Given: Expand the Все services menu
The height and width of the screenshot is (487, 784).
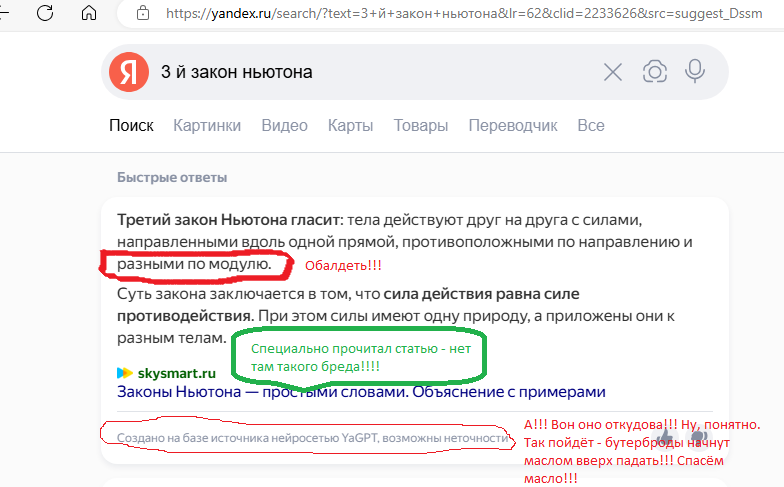Looking at the screenshot, I should (x=591, y=126).
